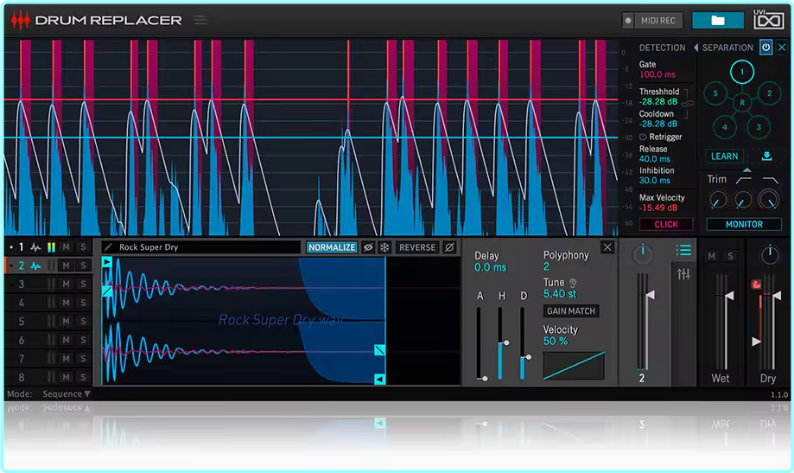Open the Mode Sequence dropdown
The height and width of the screenshot is (473, 794).
pos(66,394)
